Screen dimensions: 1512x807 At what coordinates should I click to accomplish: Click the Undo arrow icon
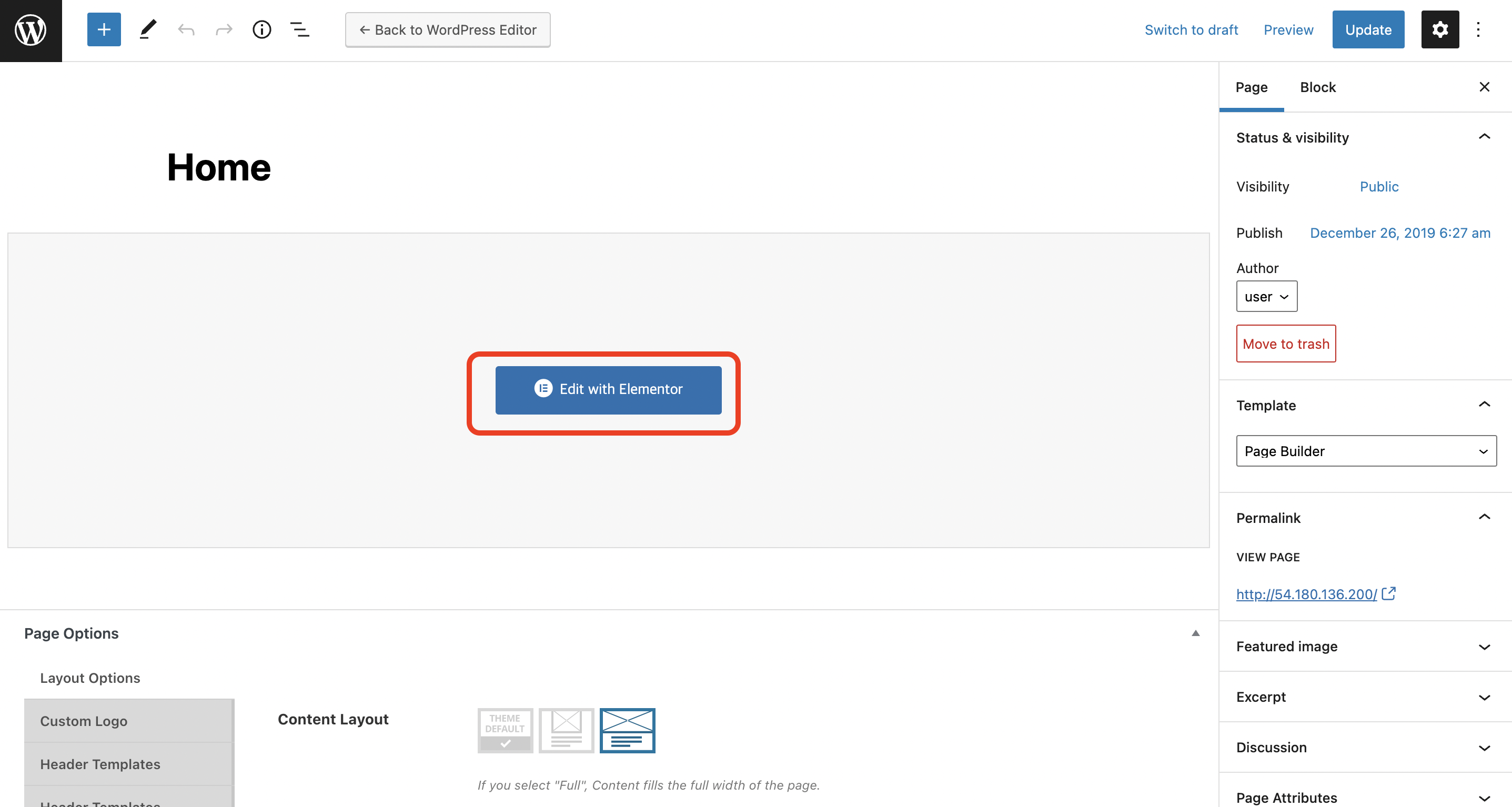click(x=186, y=29)
